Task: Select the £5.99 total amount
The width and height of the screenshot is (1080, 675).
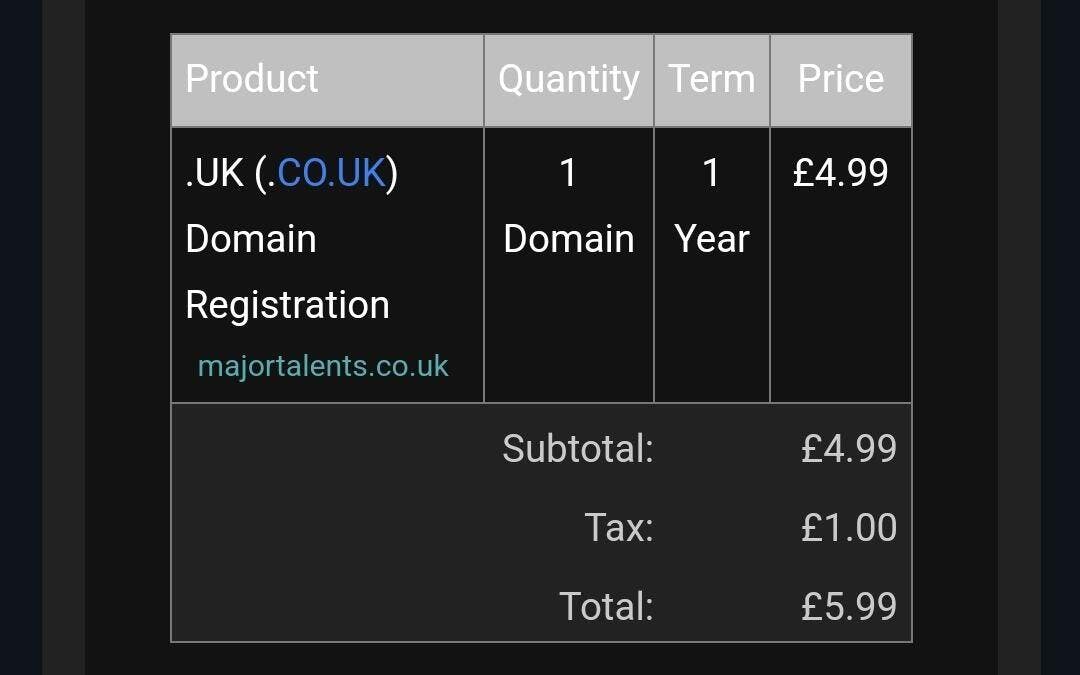Action: [848, 606]
